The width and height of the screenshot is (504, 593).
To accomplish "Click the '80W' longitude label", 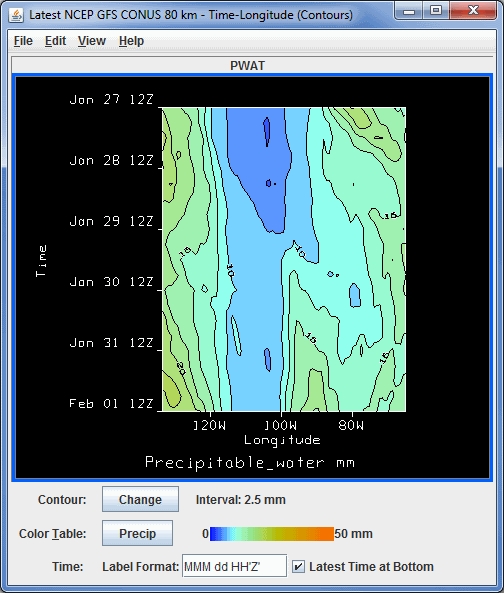I will pos(351,425).
